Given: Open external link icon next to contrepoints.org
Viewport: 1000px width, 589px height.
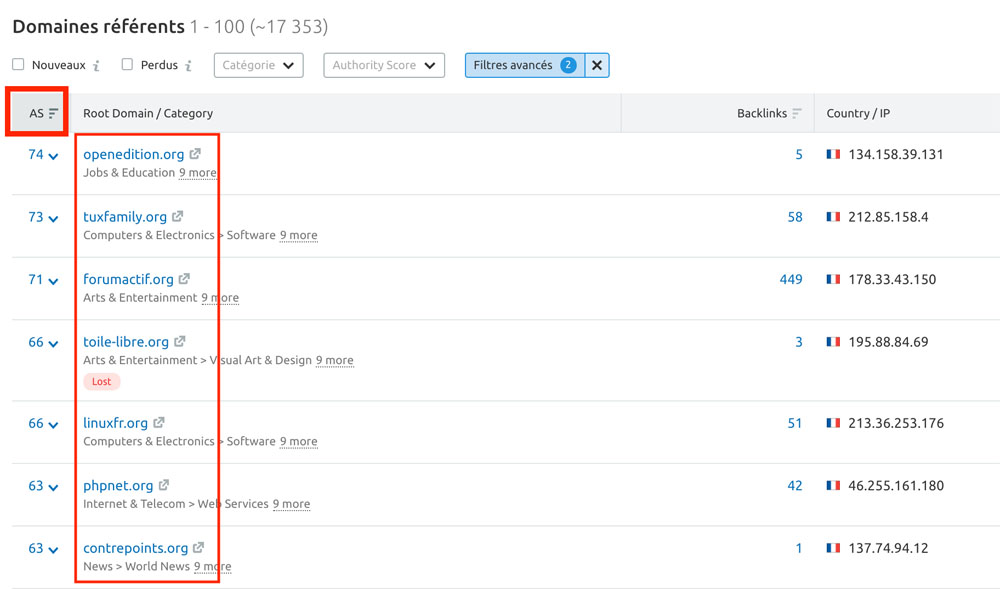Looking at the screenshot, I should pyautogui.click(x=198, y=547).
